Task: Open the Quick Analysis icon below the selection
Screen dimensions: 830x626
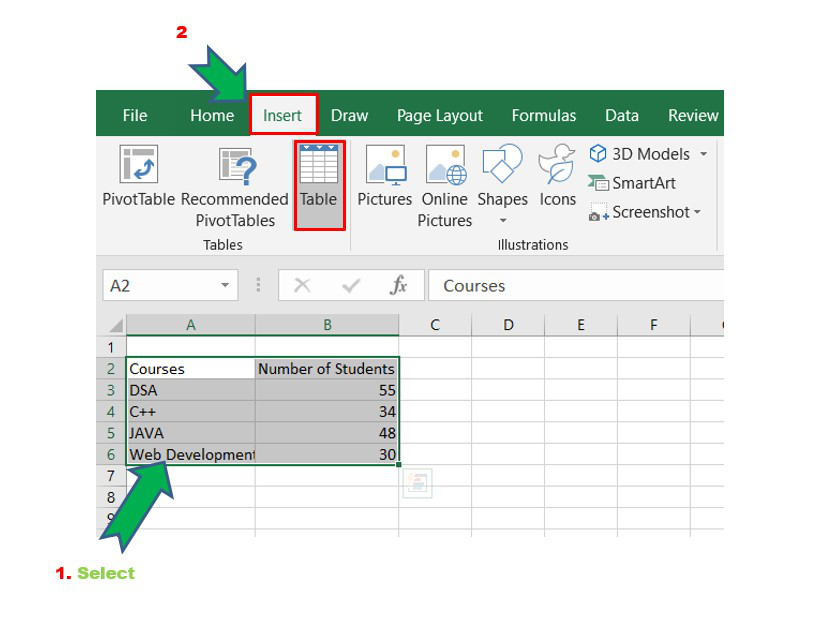Action: 418,483
